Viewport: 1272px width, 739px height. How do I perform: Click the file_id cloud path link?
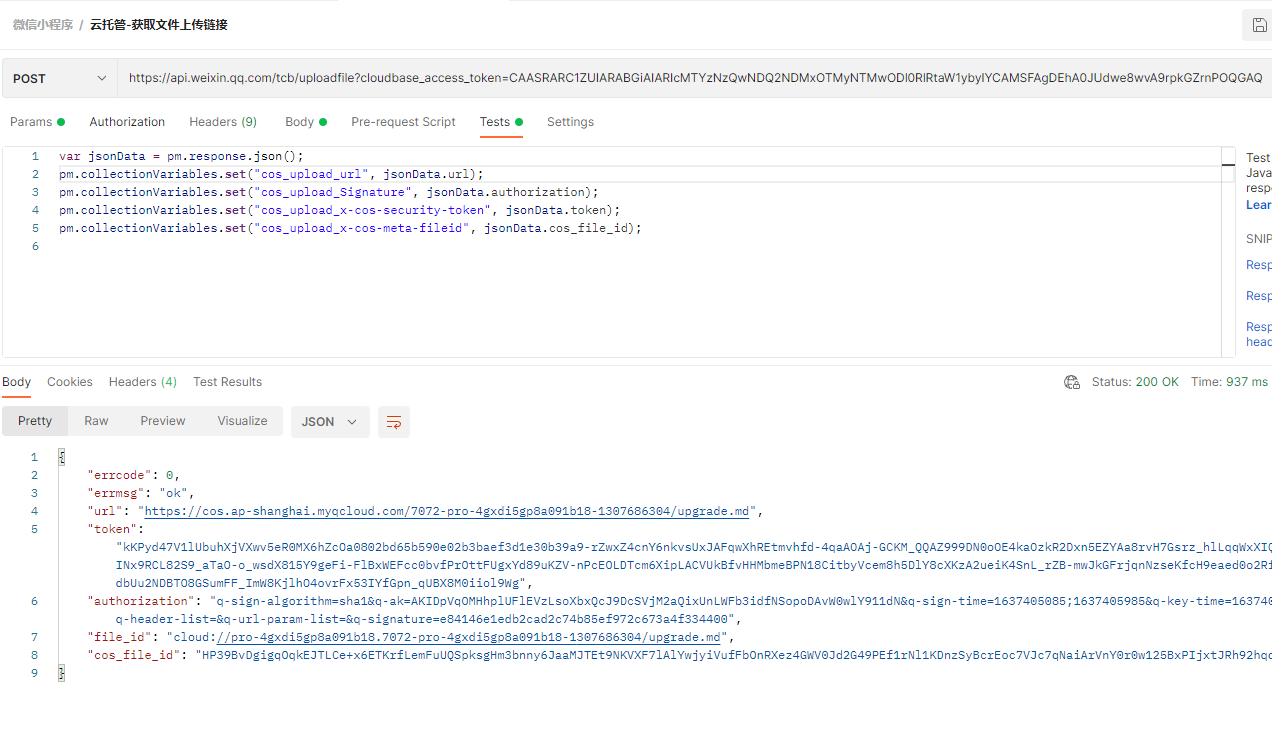click(x=469, y=637)
